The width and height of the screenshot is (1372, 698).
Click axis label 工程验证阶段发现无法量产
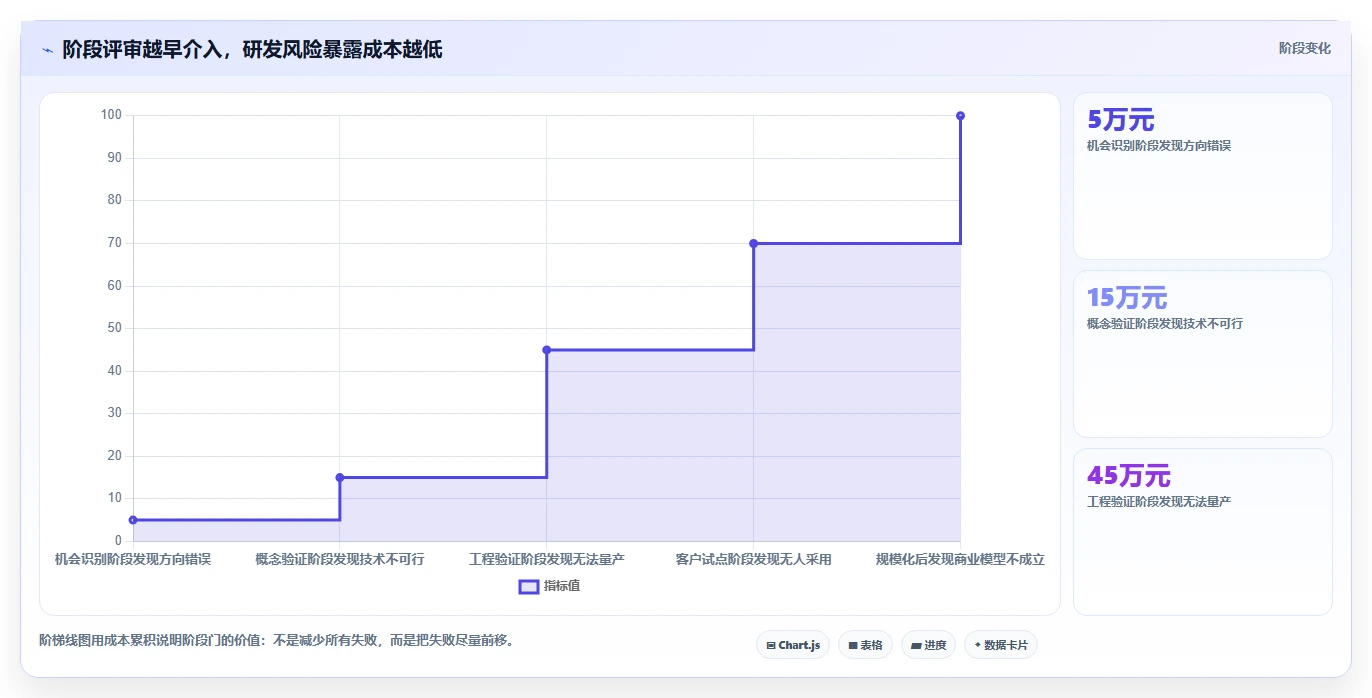(x=547, y=559)
